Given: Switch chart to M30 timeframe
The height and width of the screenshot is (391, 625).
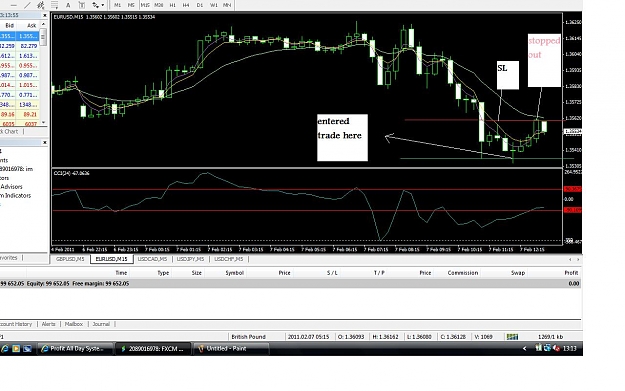Looking at the screenshot, I should click(159, 5).
